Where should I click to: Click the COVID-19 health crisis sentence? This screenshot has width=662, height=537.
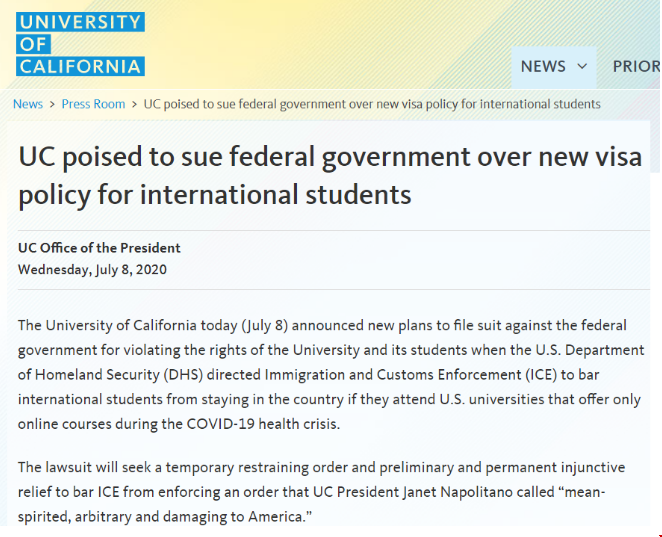click(179, 424)
